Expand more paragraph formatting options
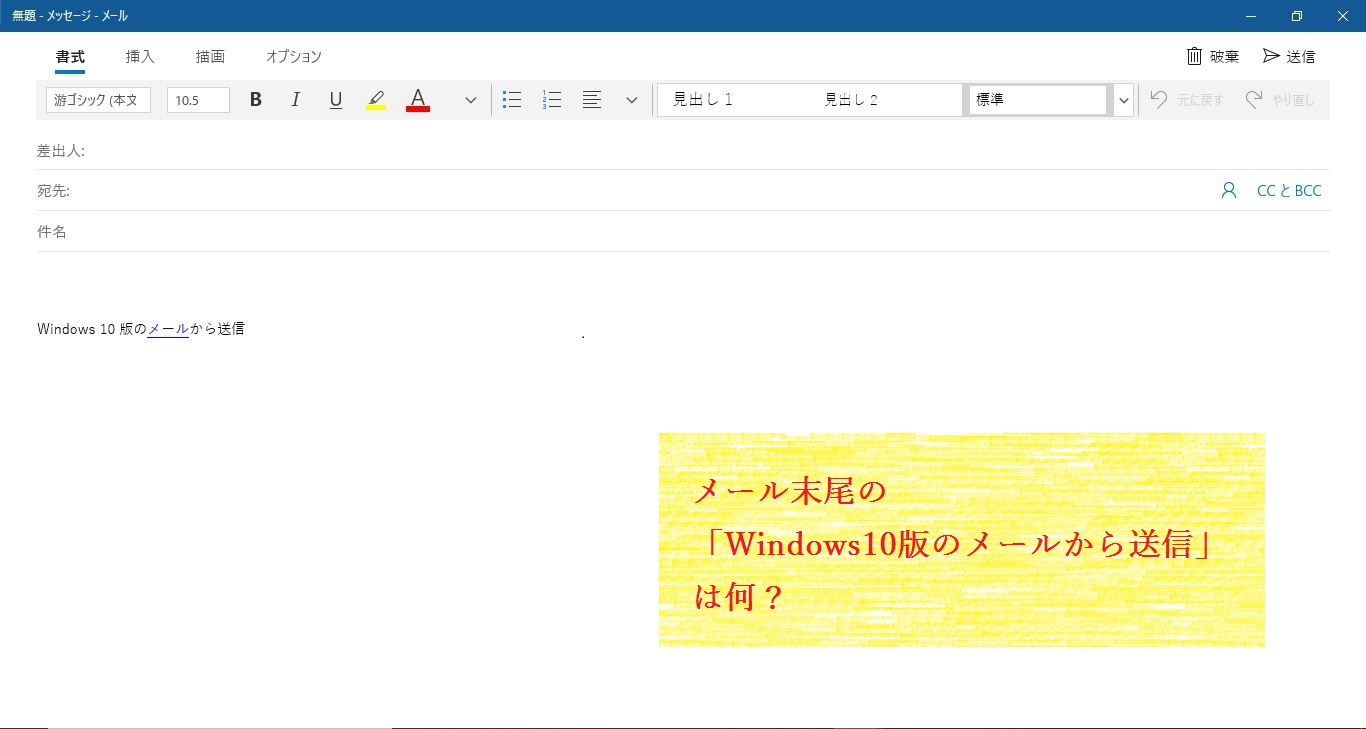1366x729 pixels. click(x=631, y=100)
